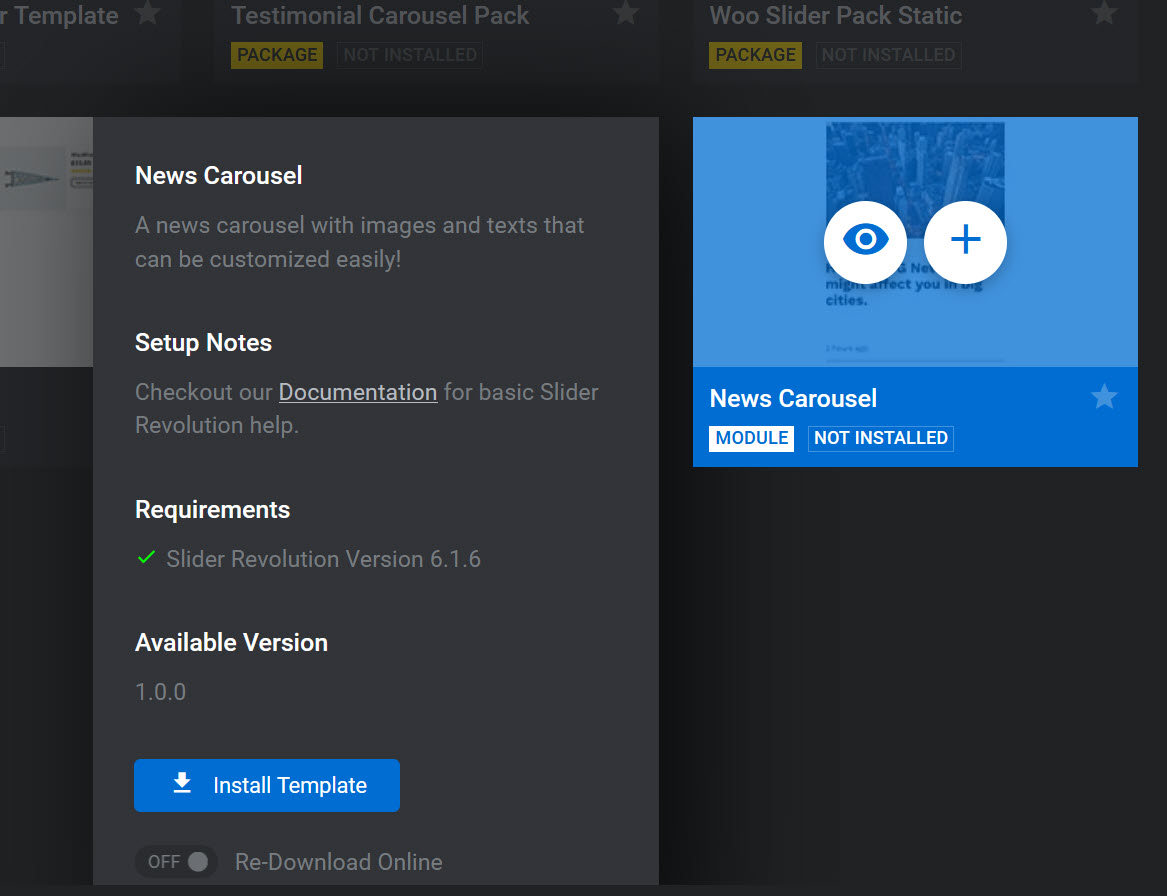Viewport: 1167px width, 896px height.
Task: Click the available version 1.0.0 value
Action: point(161,692)
